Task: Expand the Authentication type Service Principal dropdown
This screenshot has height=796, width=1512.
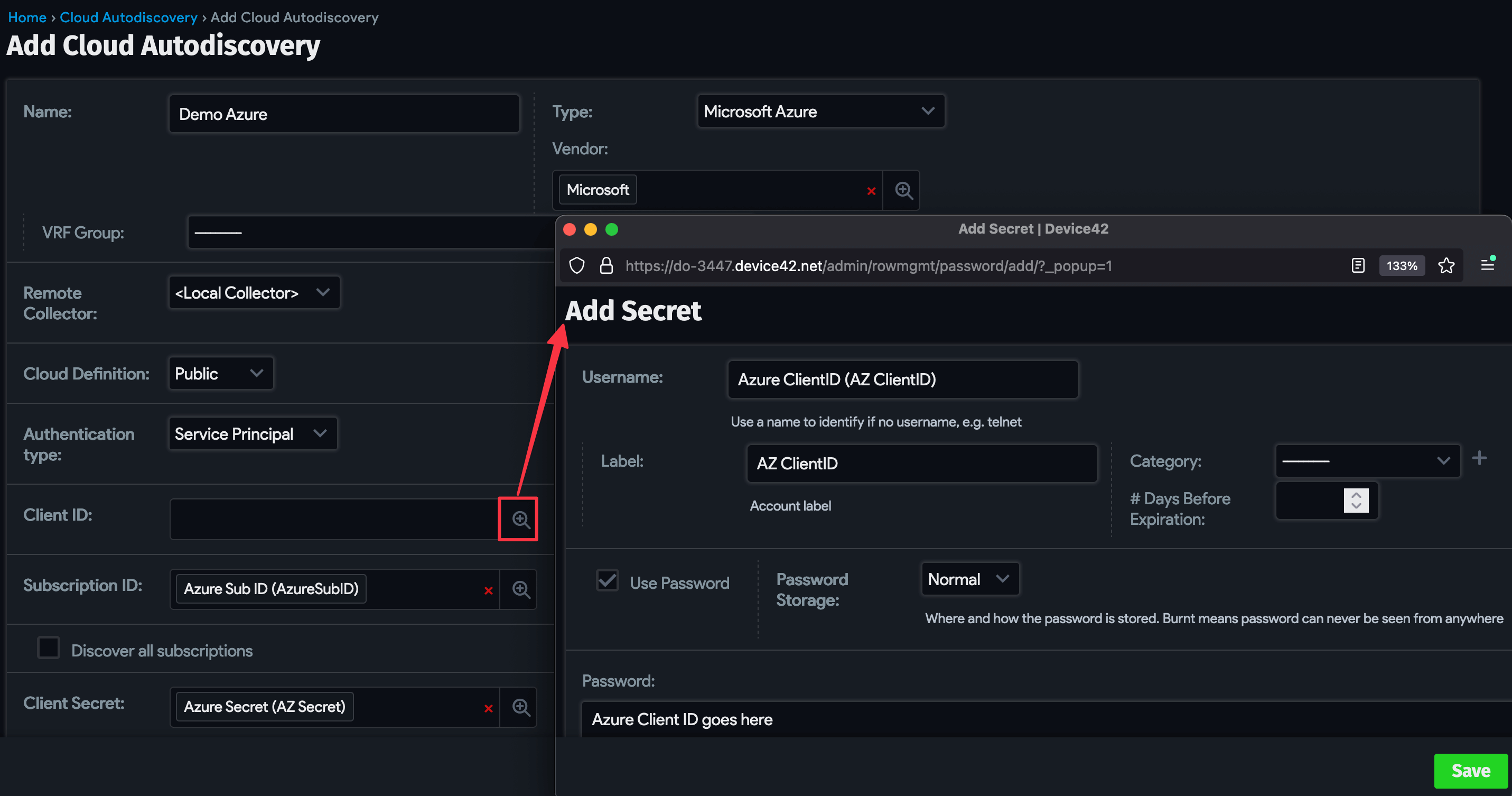Action: 253,433
